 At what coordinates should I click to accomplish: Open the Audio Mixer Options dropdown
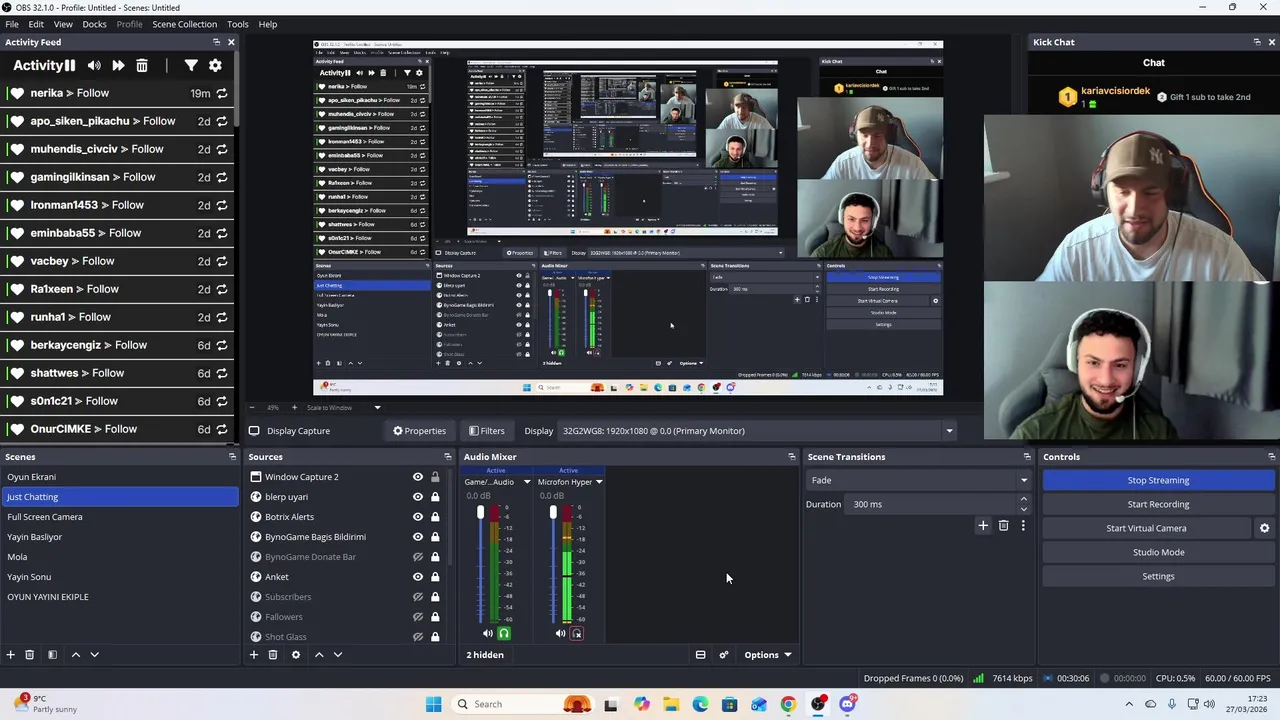click(x=768, y=655)
